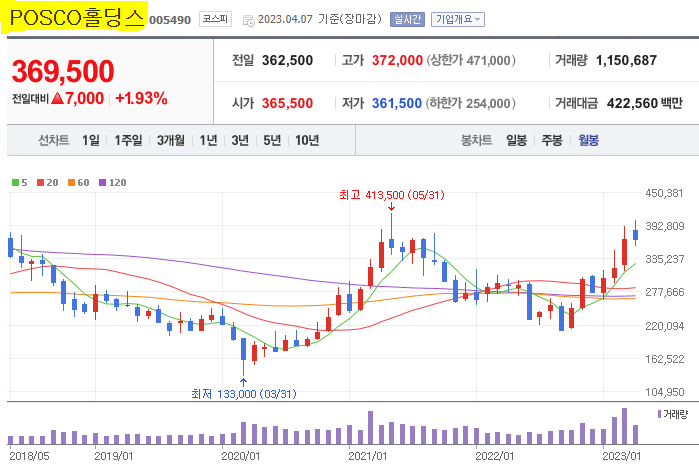Click the 2019/01 date axis label
Image resolution: width=699 pixels, height=469 pixels.
point(113,456)
